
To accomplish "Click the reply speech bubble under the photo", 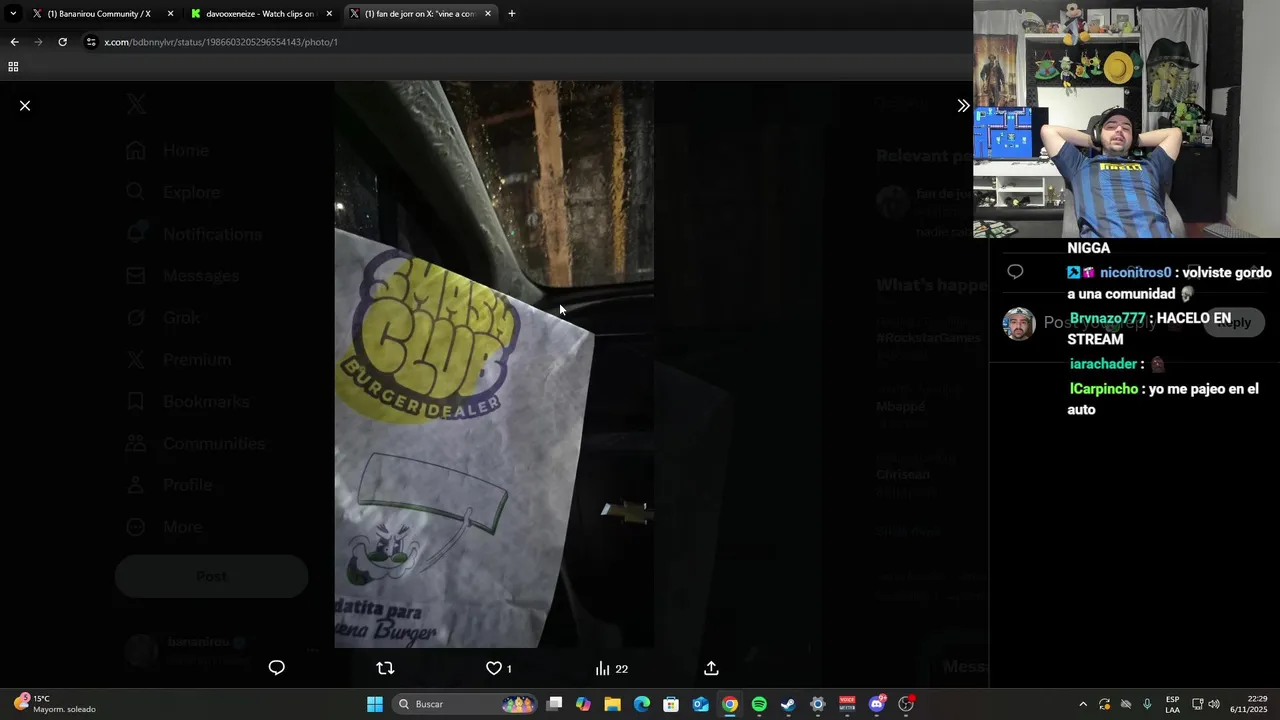I will (x=277, y=668).
